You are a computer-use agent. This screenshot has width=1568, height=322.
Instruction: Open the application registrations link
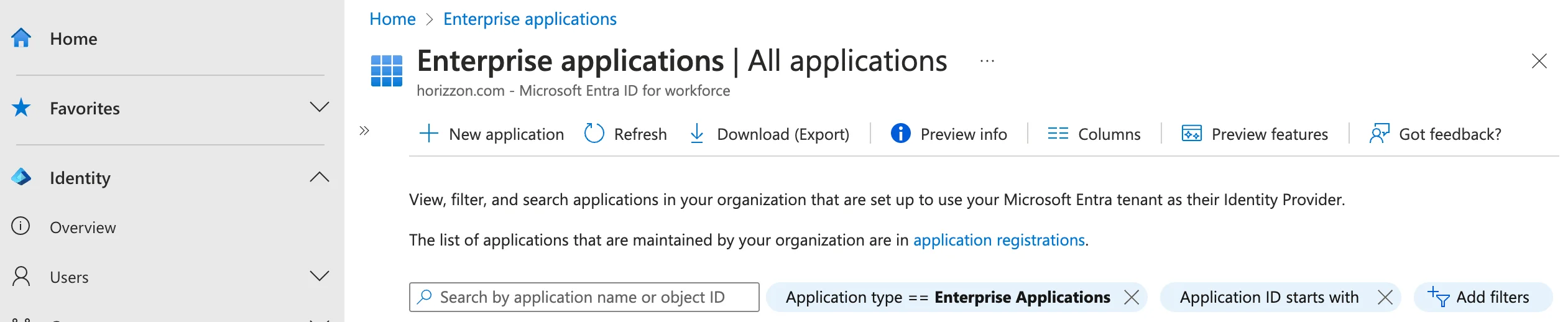coord(999,240)
